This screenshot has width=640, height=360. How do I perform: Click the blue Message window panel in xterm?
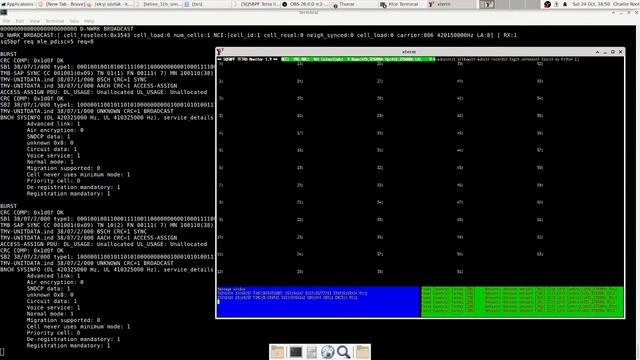[319, 302]
